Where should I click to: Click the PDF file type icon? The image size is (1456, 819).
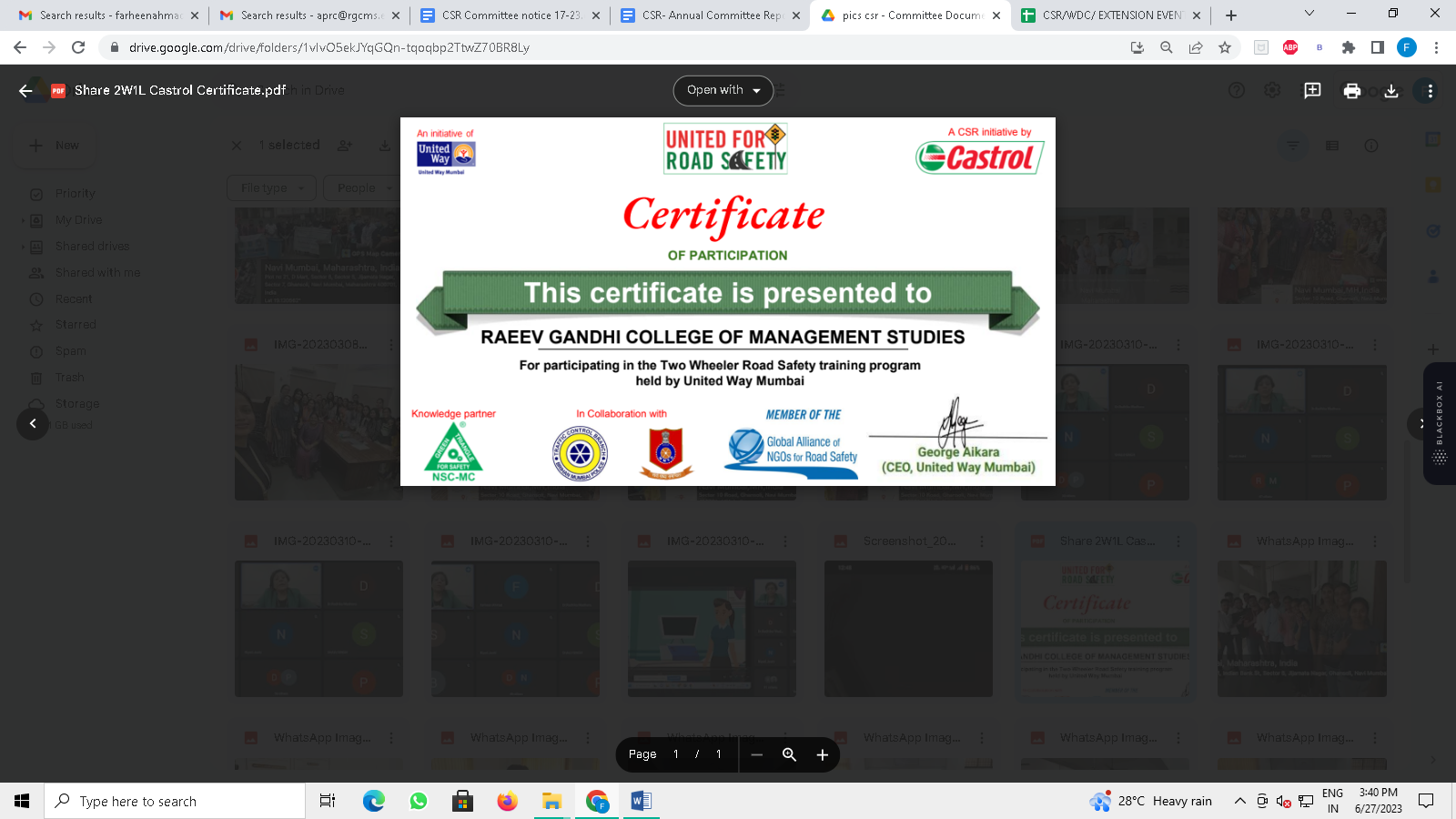(x=58, y=90)
